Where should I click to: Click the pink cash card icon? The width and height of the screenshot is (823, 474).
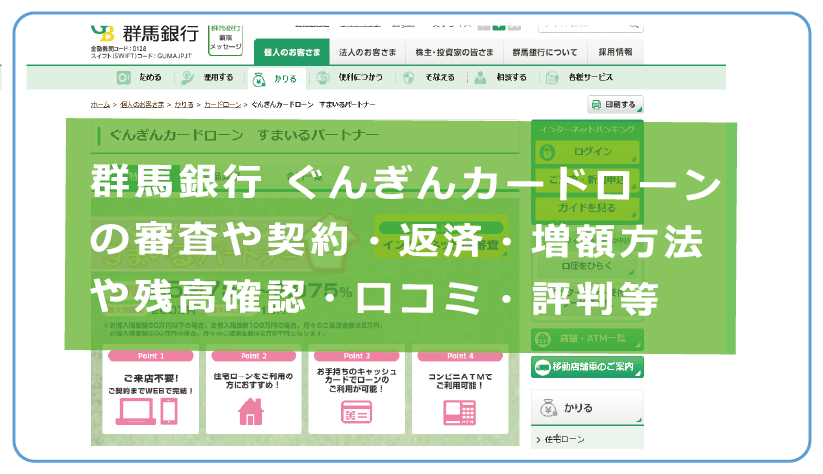(x=356, y=412)
